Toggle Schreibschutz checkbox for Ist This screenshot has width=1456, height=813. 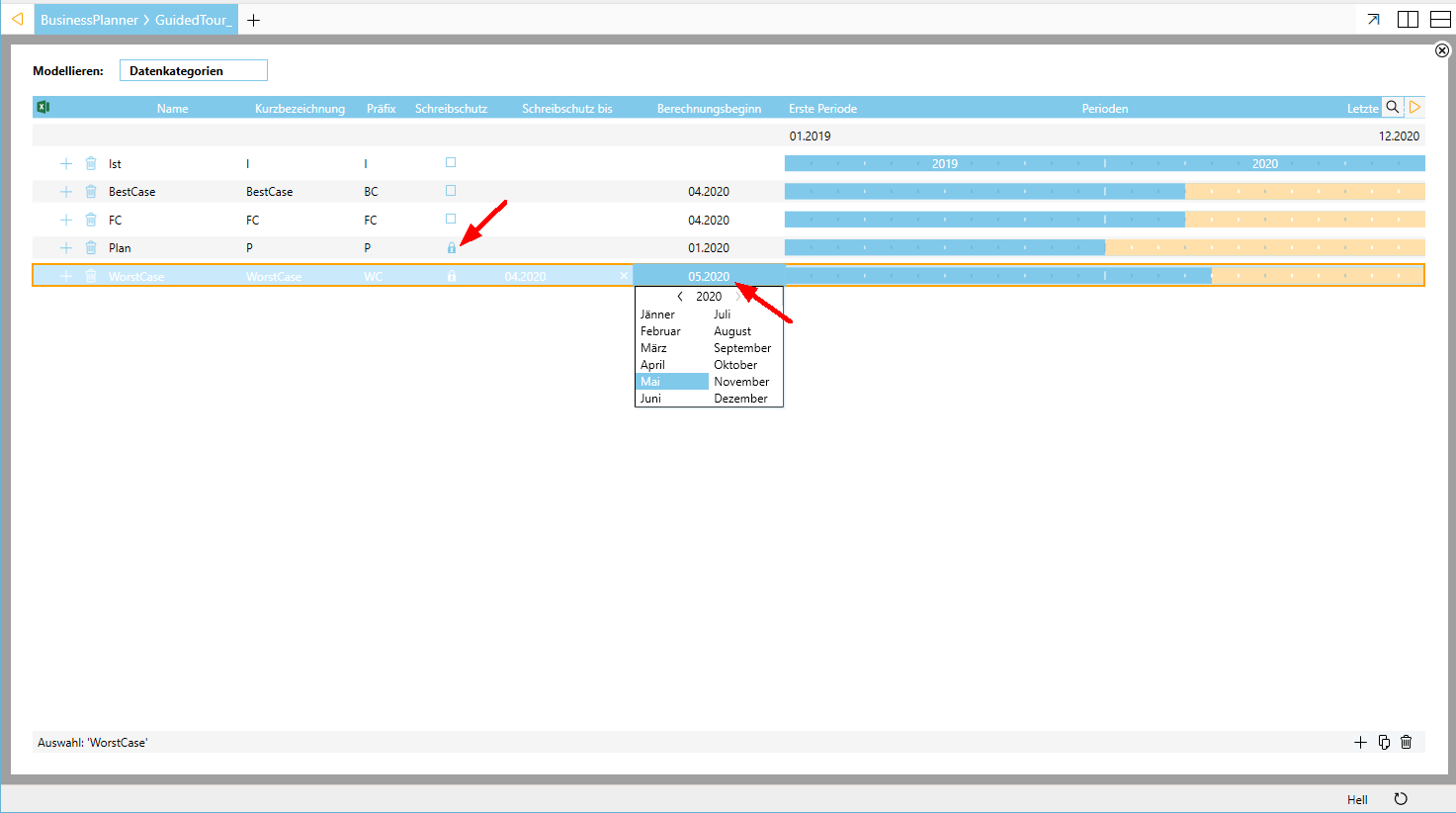[x=451, y=162]
